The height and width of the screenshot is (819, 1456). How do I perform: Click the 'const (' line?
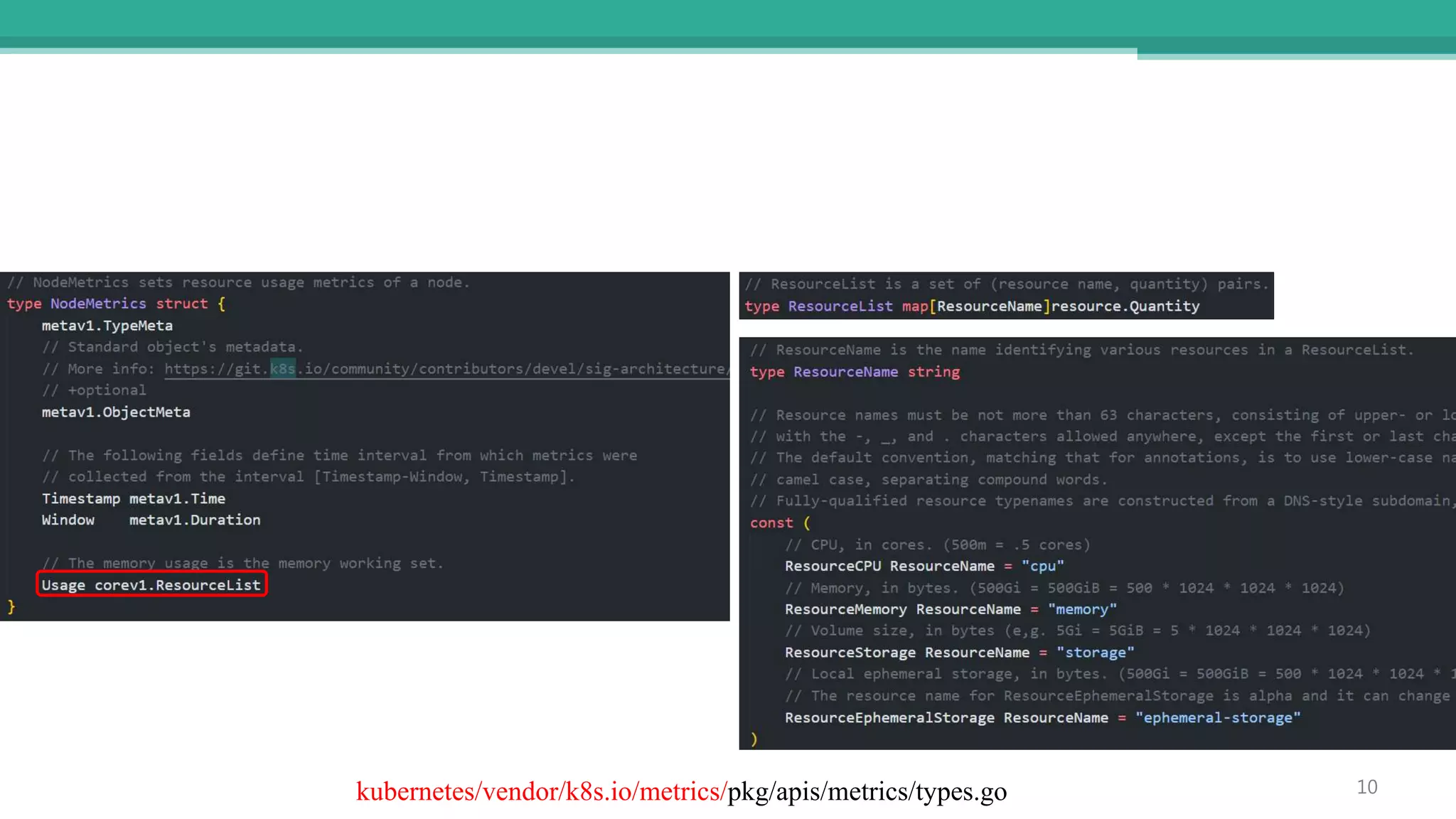point(780,523)
